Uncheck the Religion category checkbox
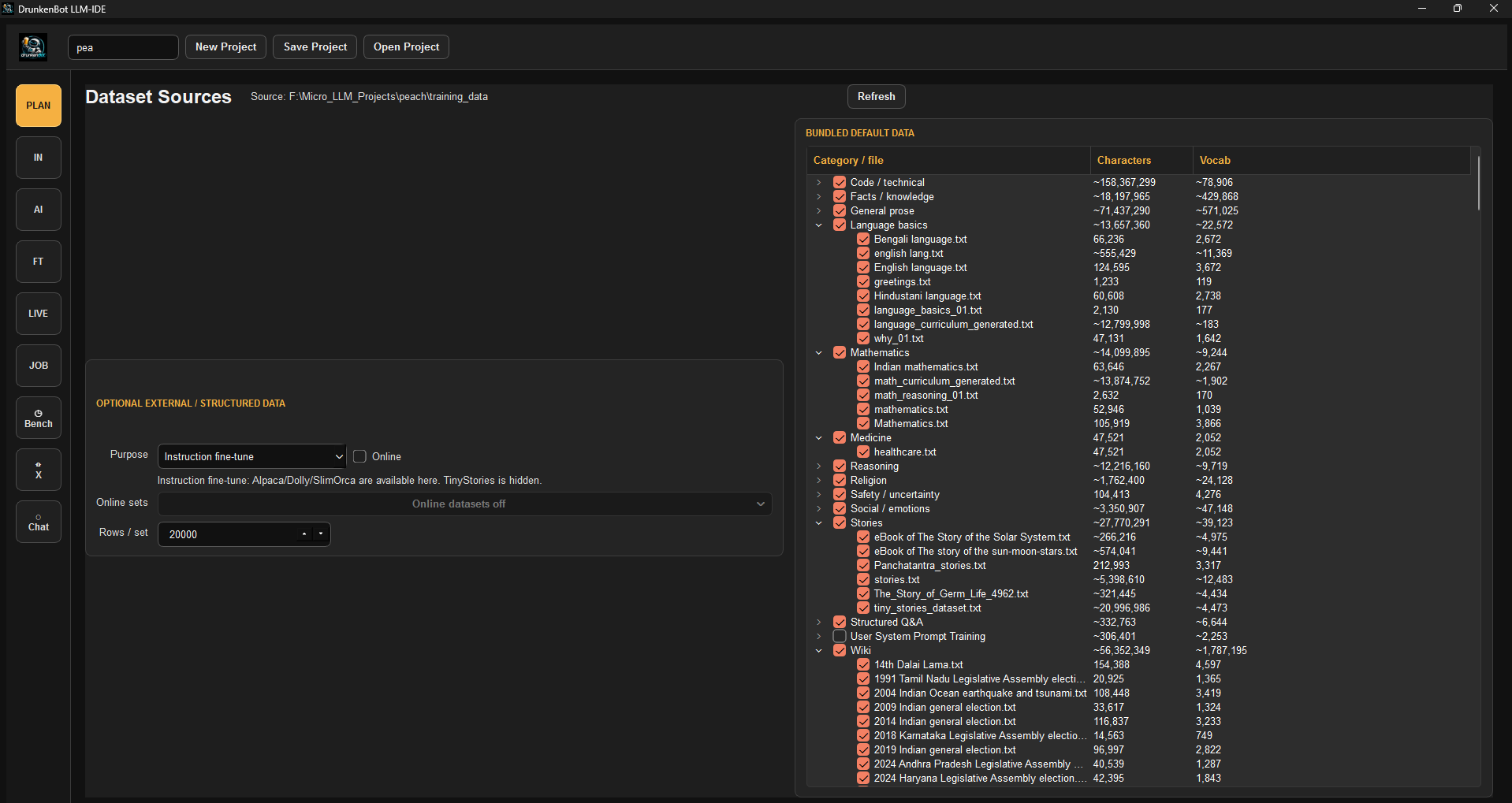Viewport: 1512px width, 803px height. click(x=840, y=480)
